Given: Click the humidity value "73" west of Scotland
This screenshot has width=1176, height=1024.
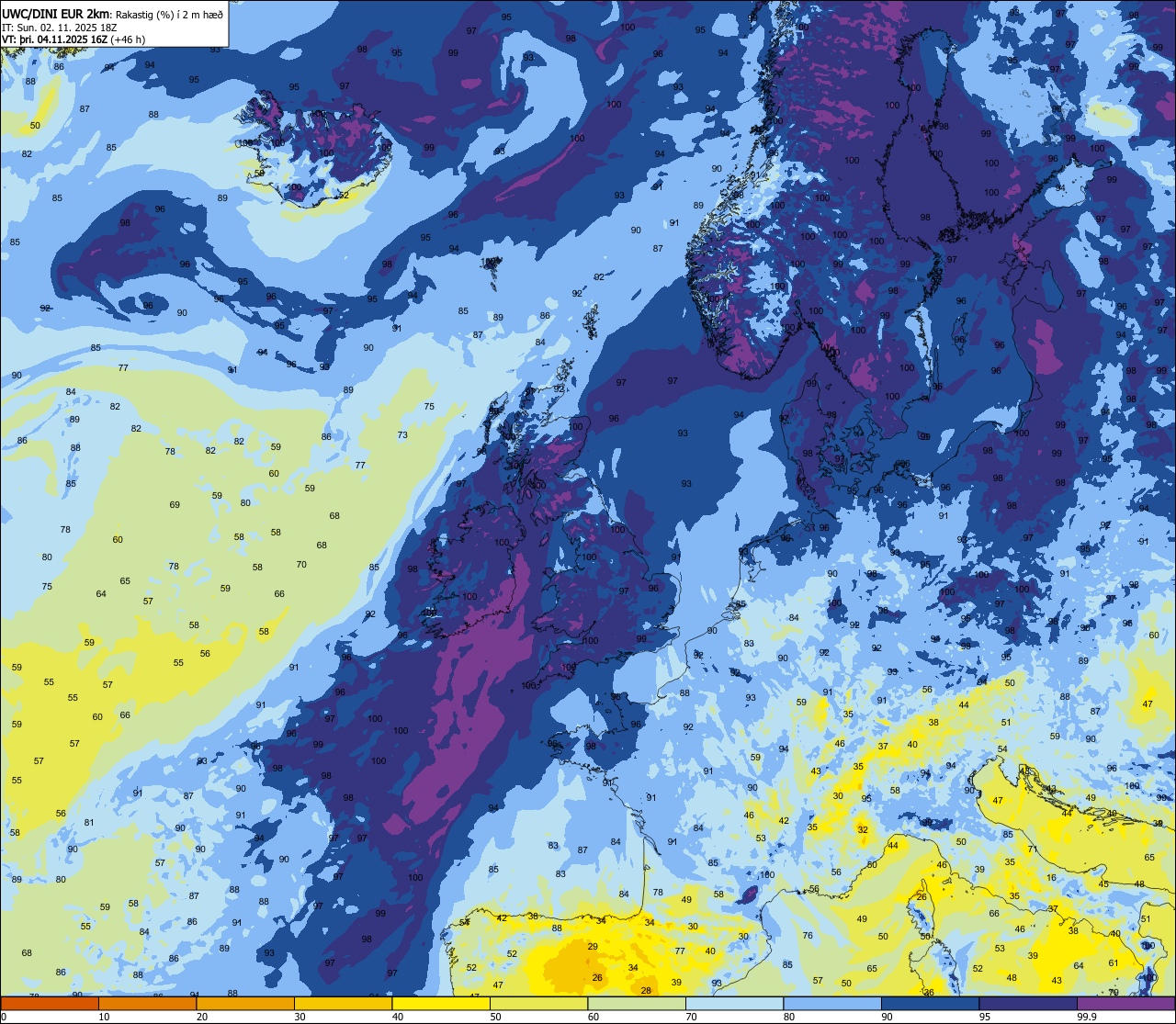Looking at the screenshot, I should click(402, 435).
